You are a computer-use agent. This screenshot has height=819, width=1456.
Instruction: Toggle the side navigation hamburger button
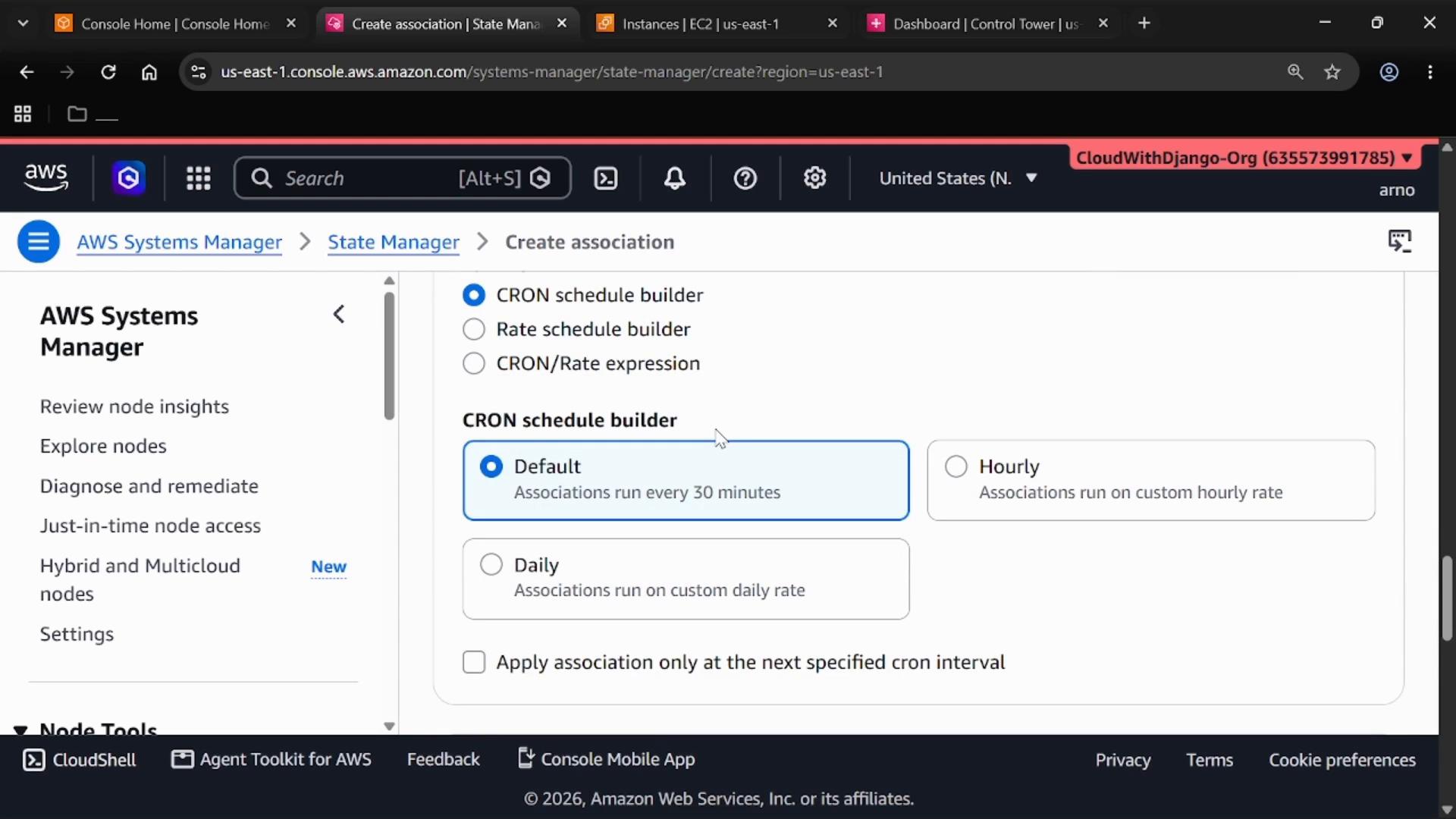(x=39, y=242)
